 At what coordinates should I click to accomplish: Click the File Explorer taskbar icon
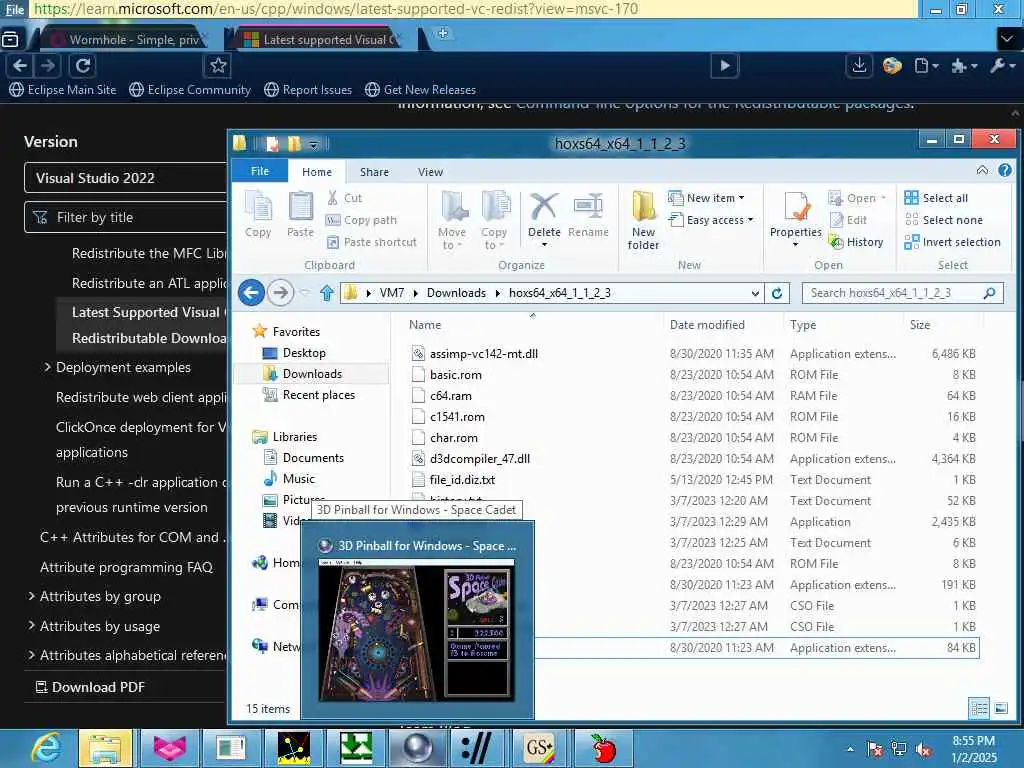105,748
